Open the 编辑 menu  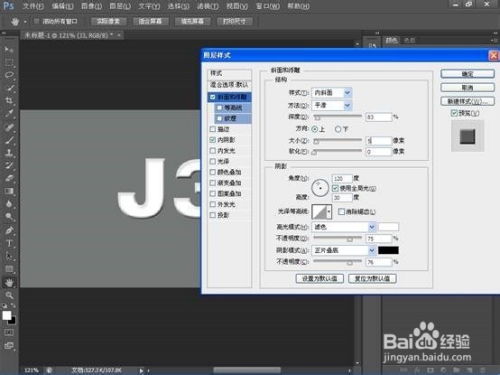click(x=63, y=6)
